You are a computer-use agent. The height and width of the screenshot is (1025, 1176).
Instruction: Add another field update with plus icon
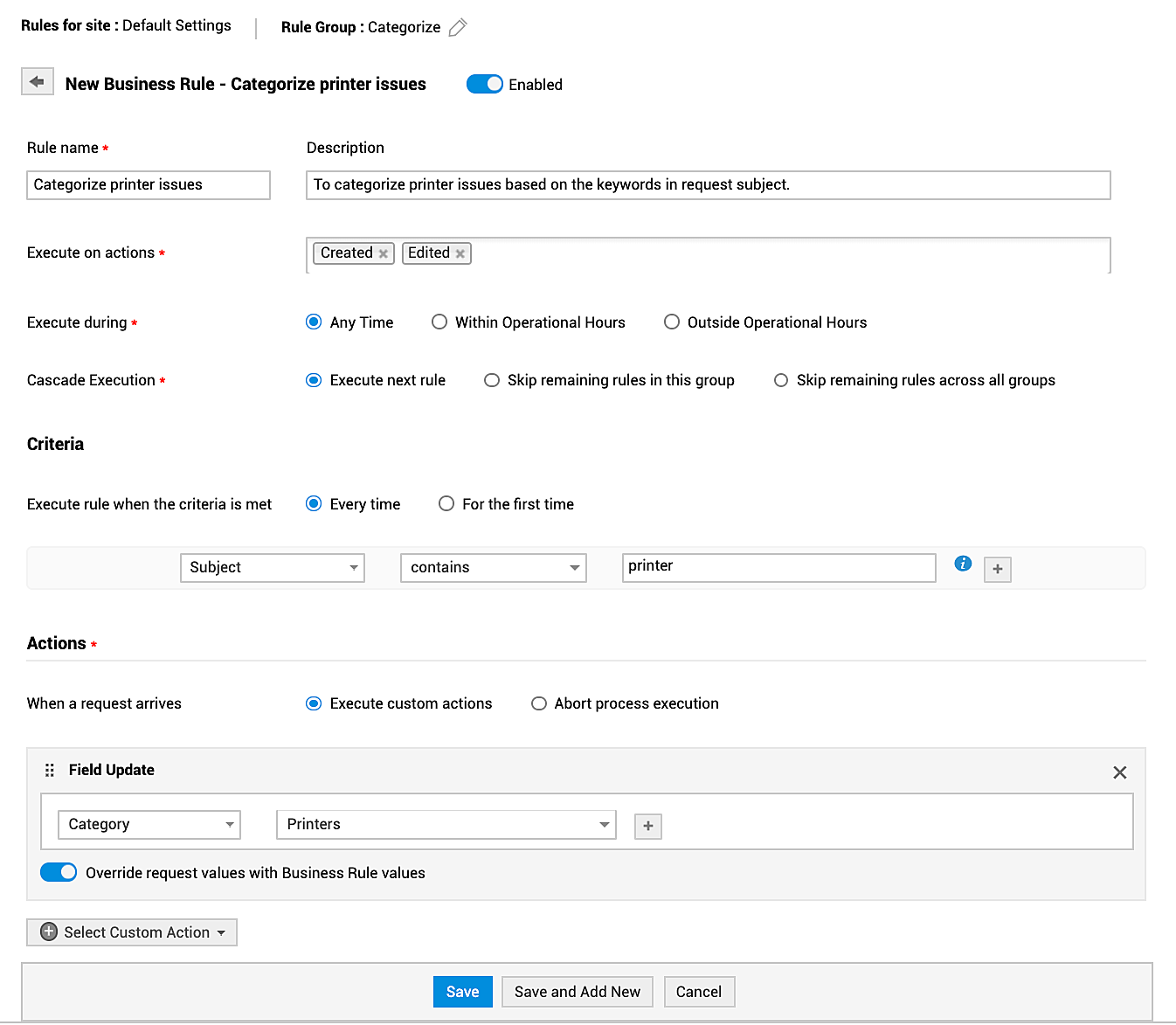point(647,826)
